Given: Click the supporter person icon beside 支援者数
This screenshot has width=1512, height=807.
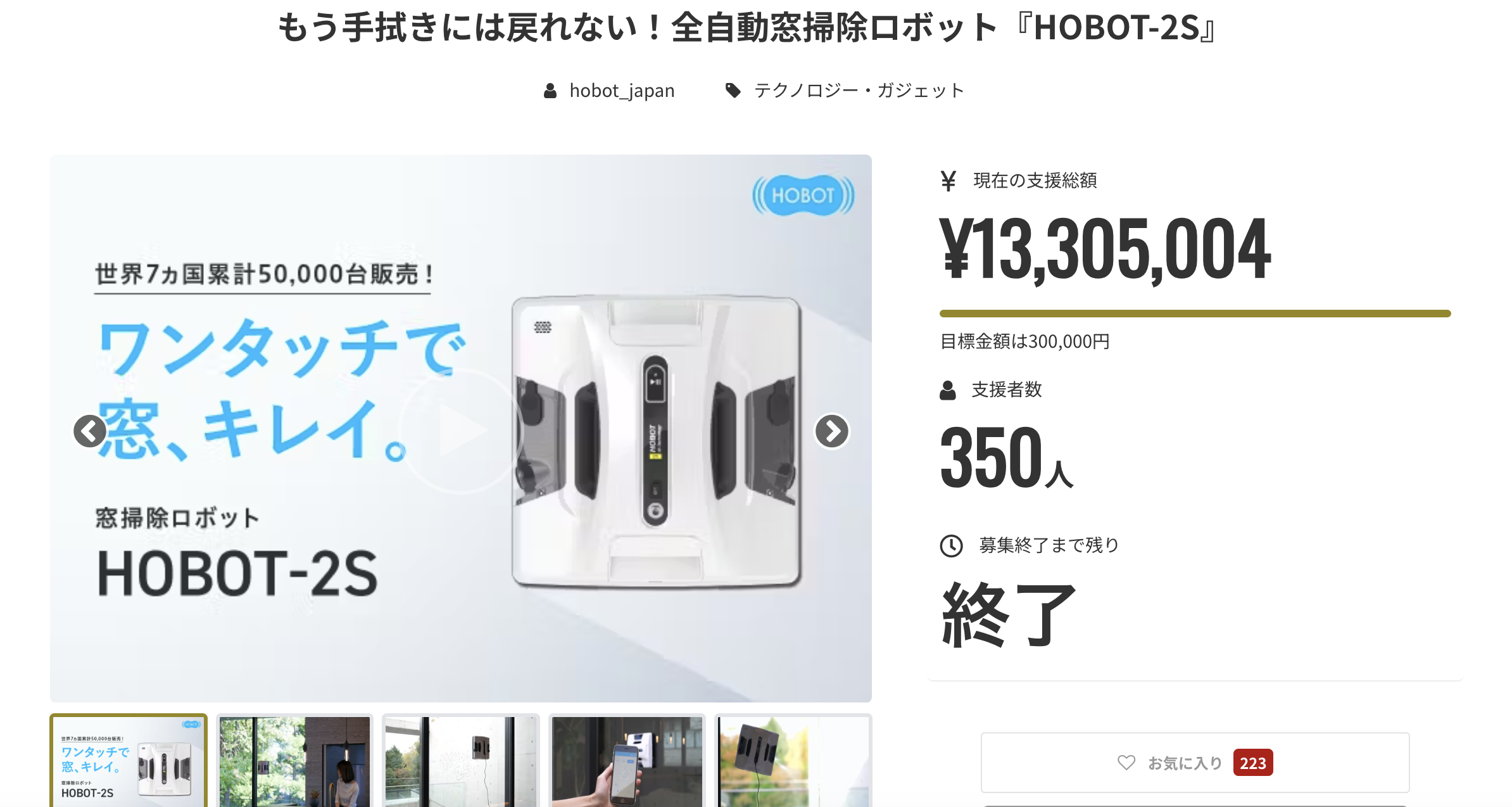Looking at the screenshot, I should pyautogui.click(x=948, y=390).
